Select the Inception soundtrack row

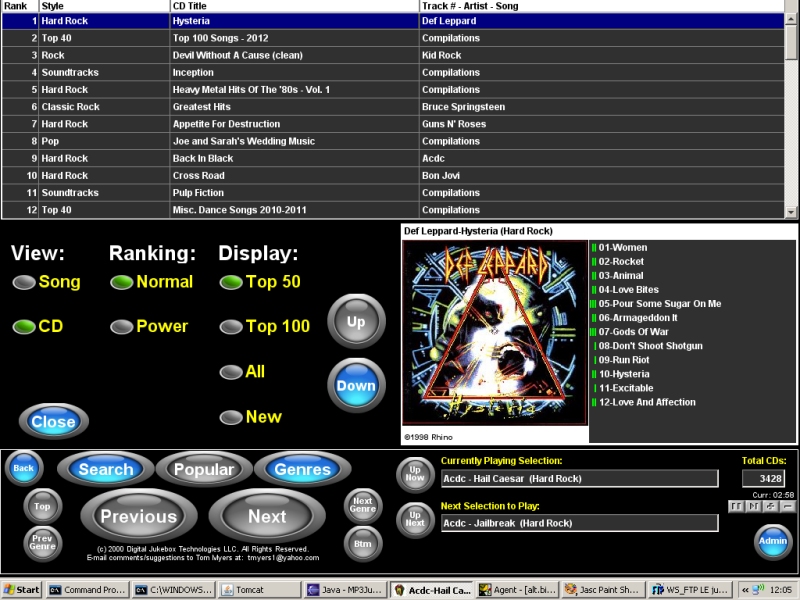[x=393, y=72]
